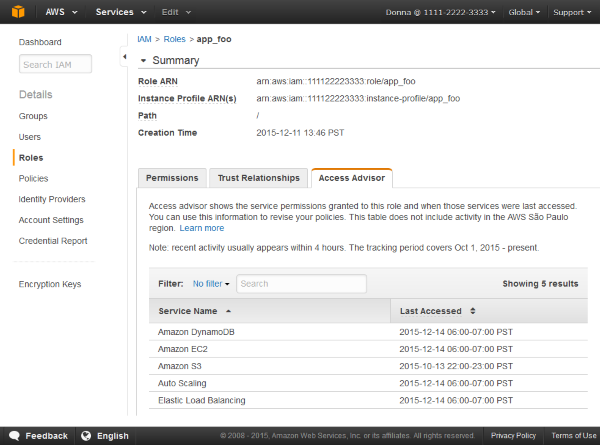Click the Learn more link

(202, 228)
